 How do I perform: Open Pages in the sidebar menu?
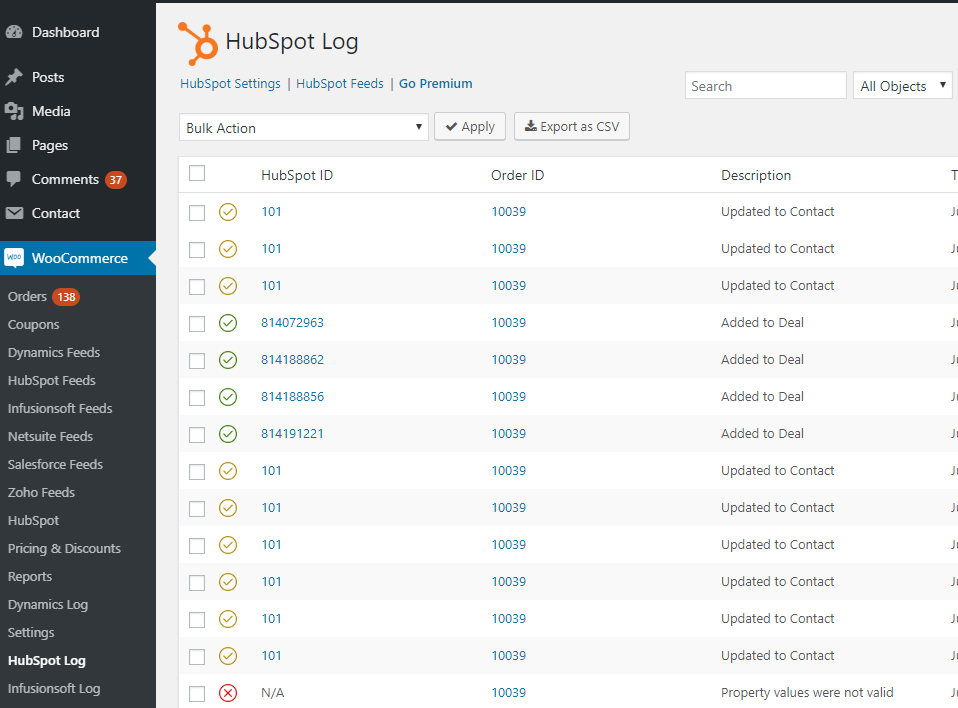(49, 145)
